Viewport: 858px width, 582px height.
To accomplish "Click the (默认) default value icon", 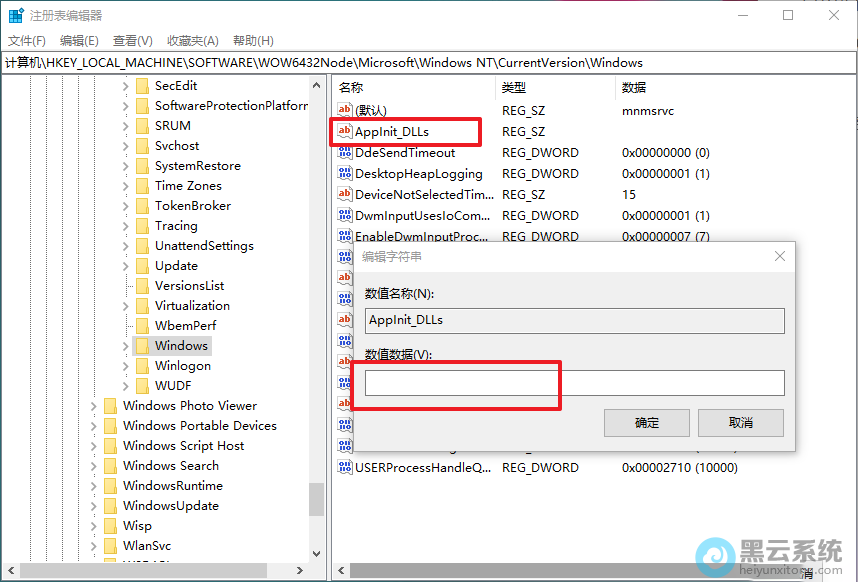I will coord(345,110).
